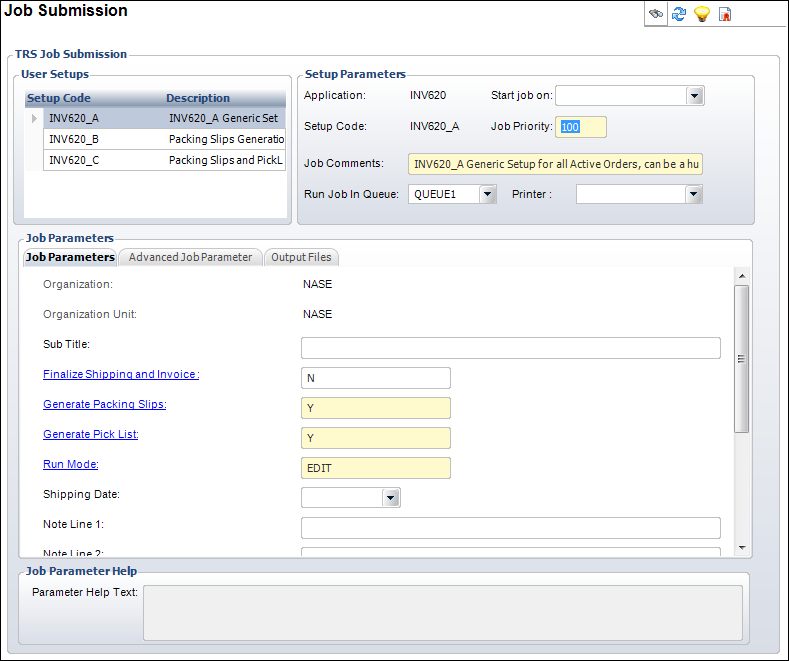Select the INV620_A row arrow indicator
This screenshot has height=661, width=789.
coord(36,118)
